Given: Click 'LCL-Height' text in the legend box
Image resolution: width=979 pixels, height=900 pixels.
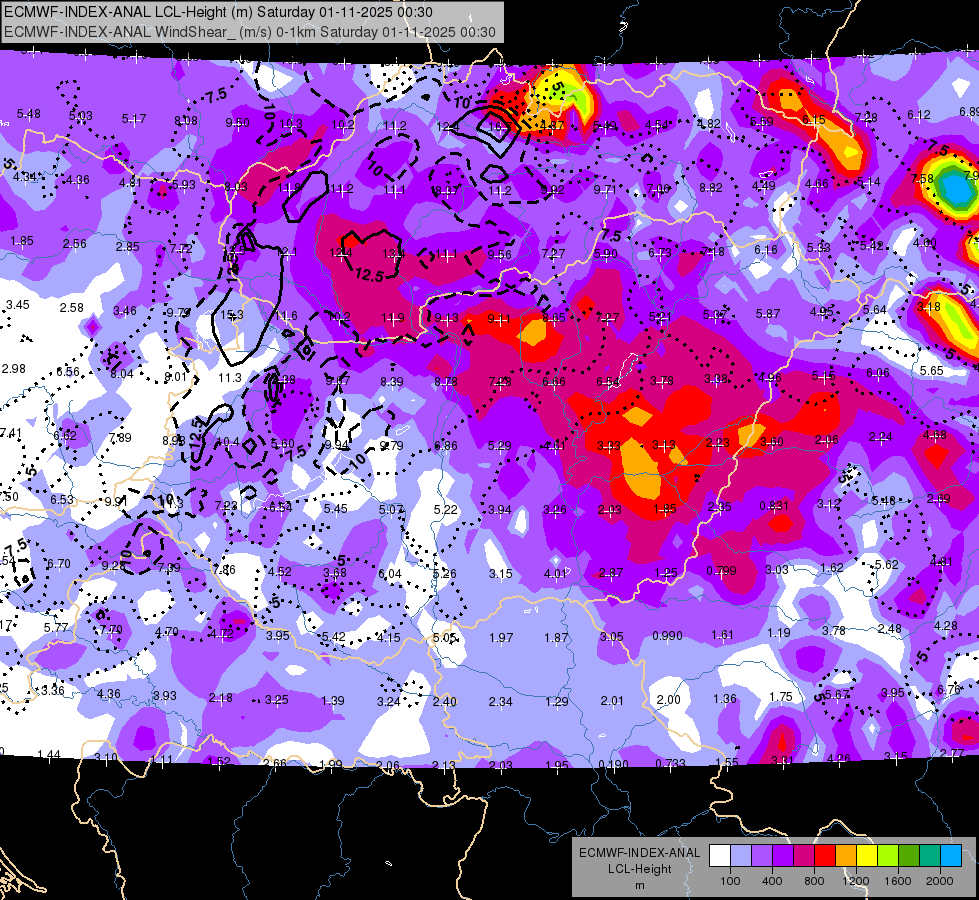Looking at the screenshot, I should [x=640, y=869].
